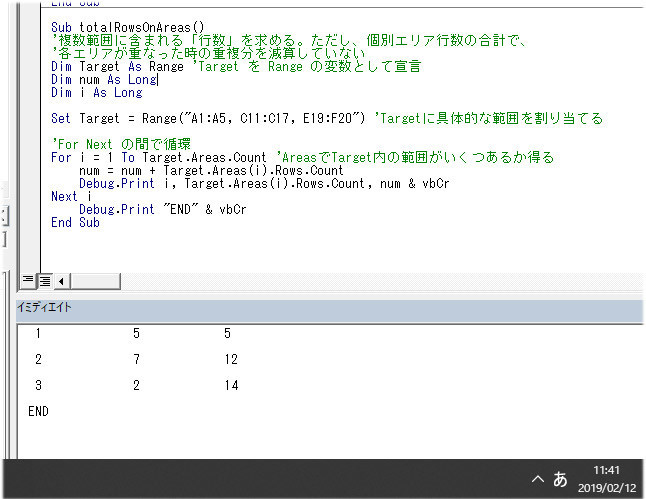Viewport: 646px width, 499px height.
Task: Click END in the Immediate window output
Action: pyautogui.click(x=38, y=411)
